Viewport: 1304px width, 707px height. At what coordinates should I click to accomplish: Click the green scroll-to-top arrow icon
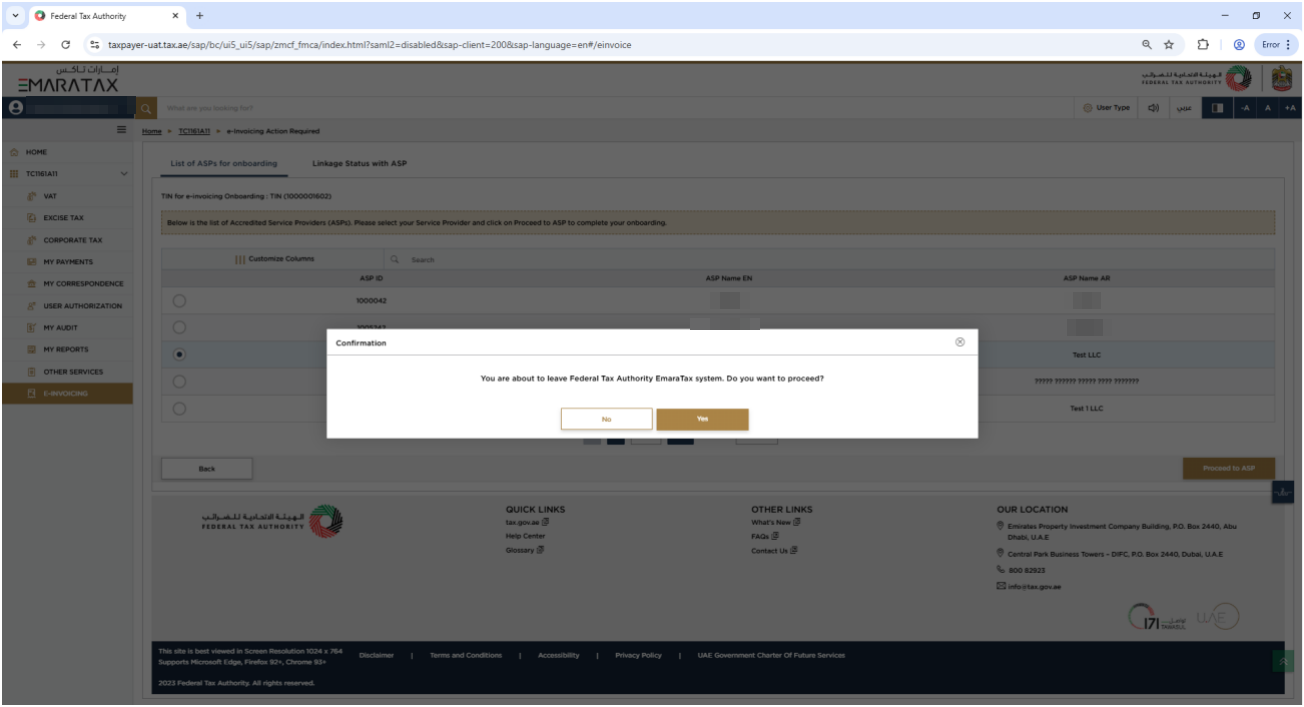tap(1283, 661)
